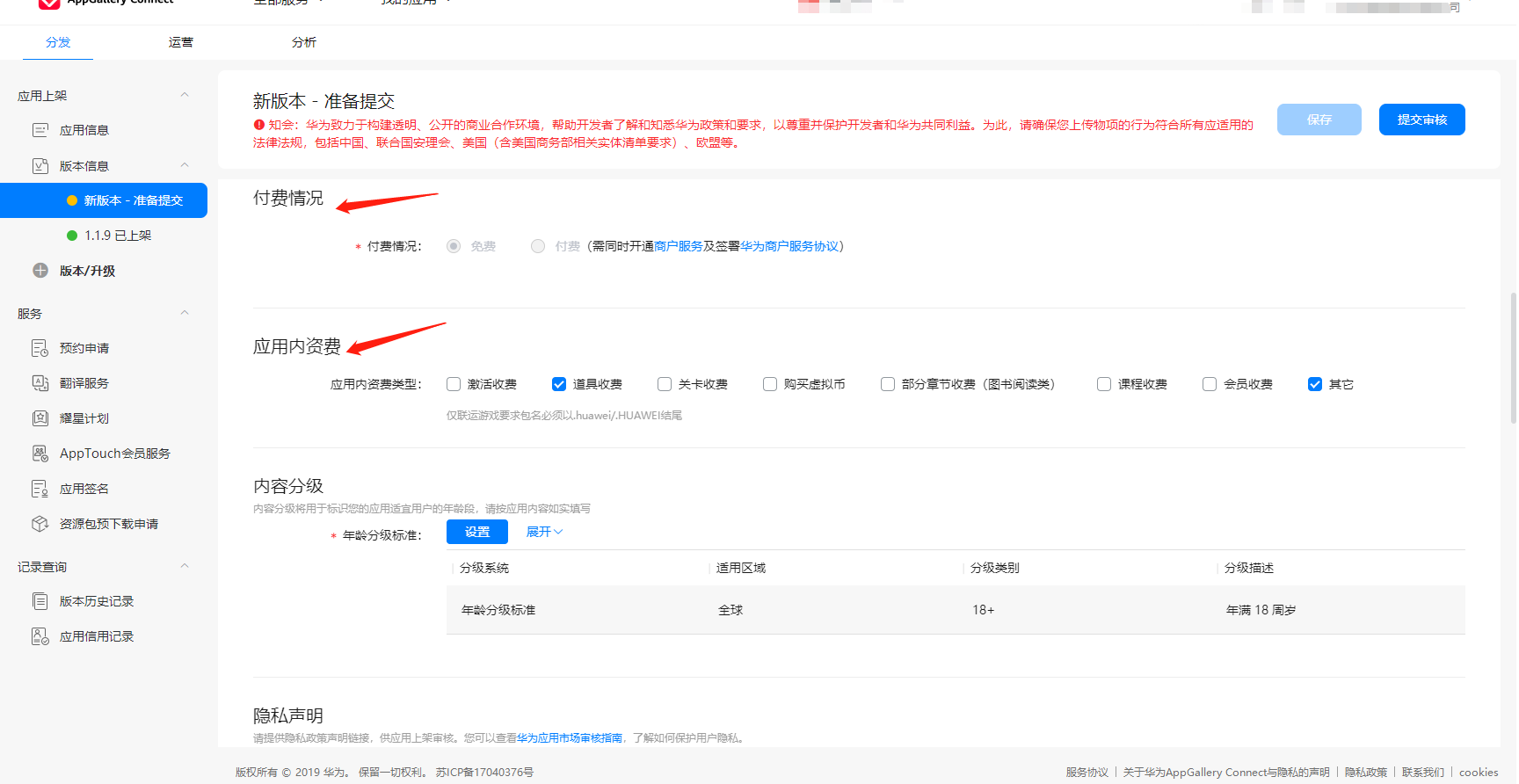
Task: Open the 联系我们 footer link
Action: tap(1423, 773)
